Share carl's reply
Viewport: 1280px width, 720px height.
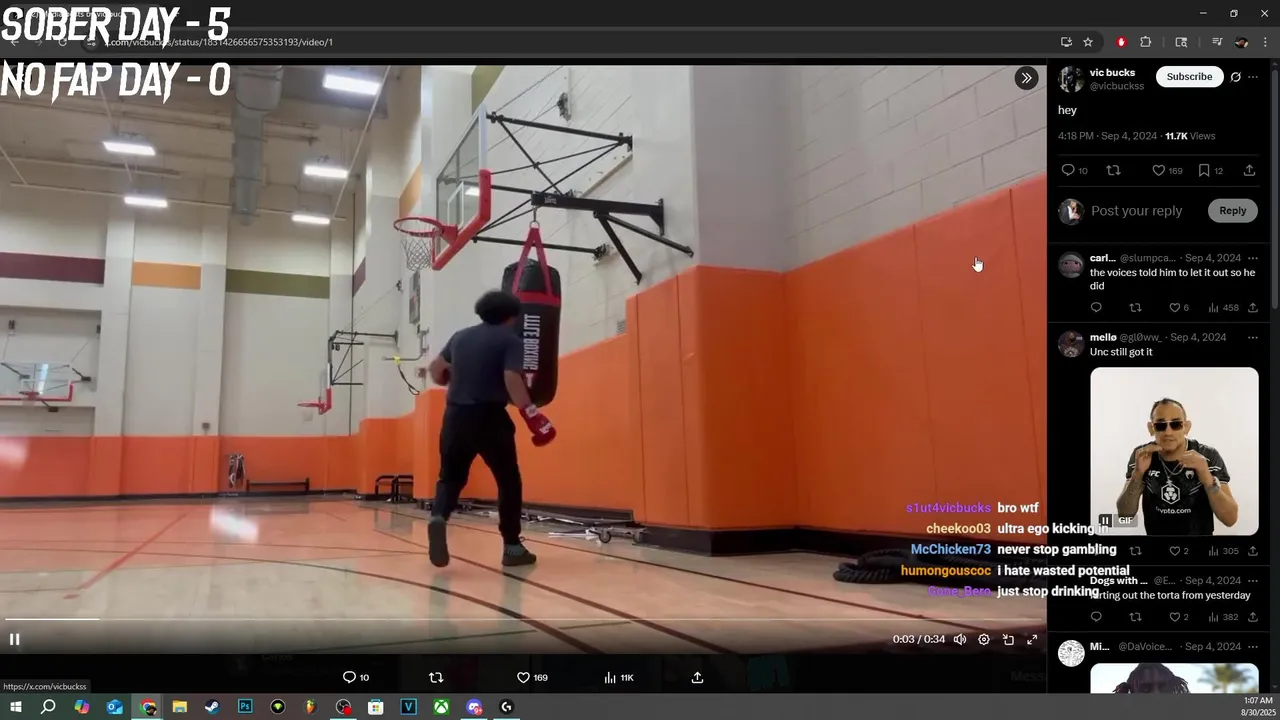[x=1253, y=308]
